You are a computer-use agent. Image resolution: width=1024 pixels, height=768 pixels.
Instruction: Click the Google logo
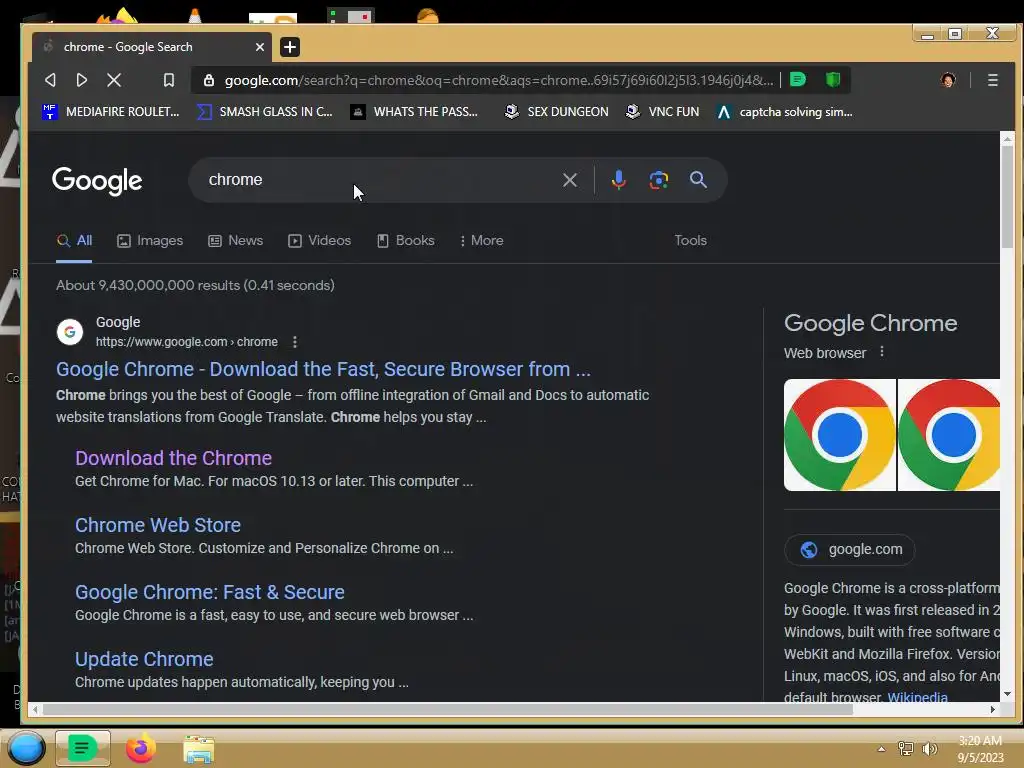pos(97,181)
